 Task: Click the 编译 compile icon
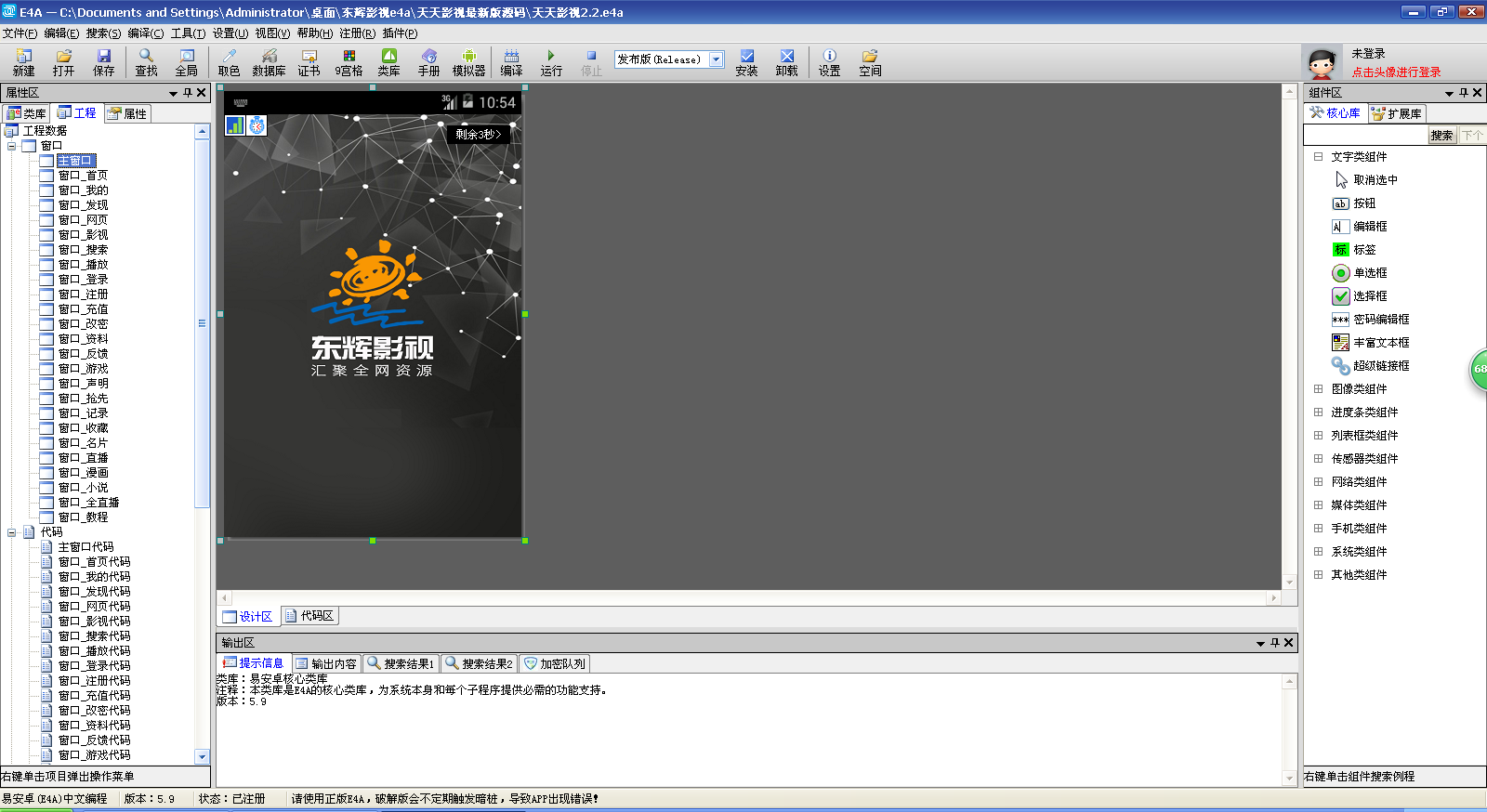pos(511,62)
